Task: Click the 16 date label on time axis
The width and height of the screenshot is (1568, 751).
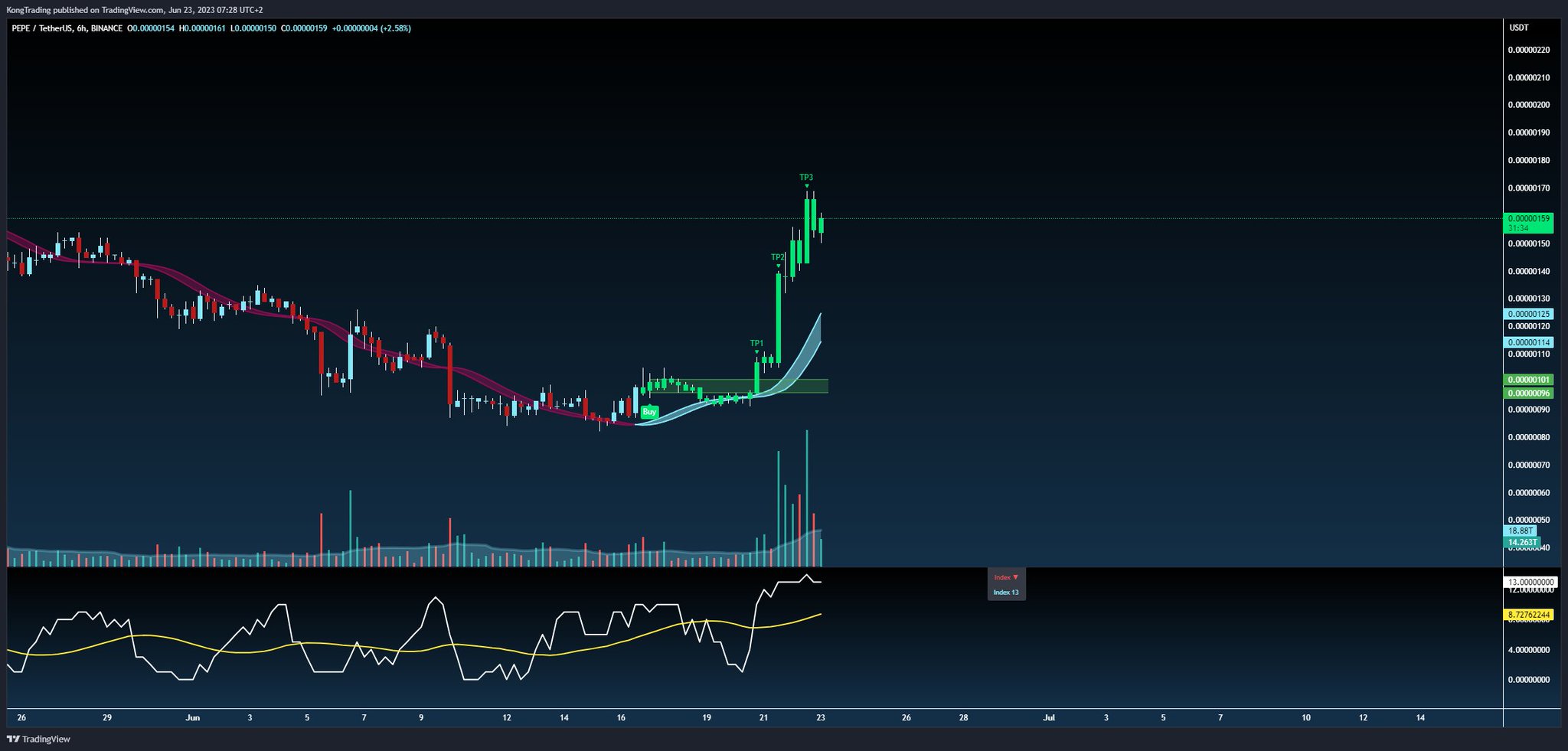Action: coord(621,718)
